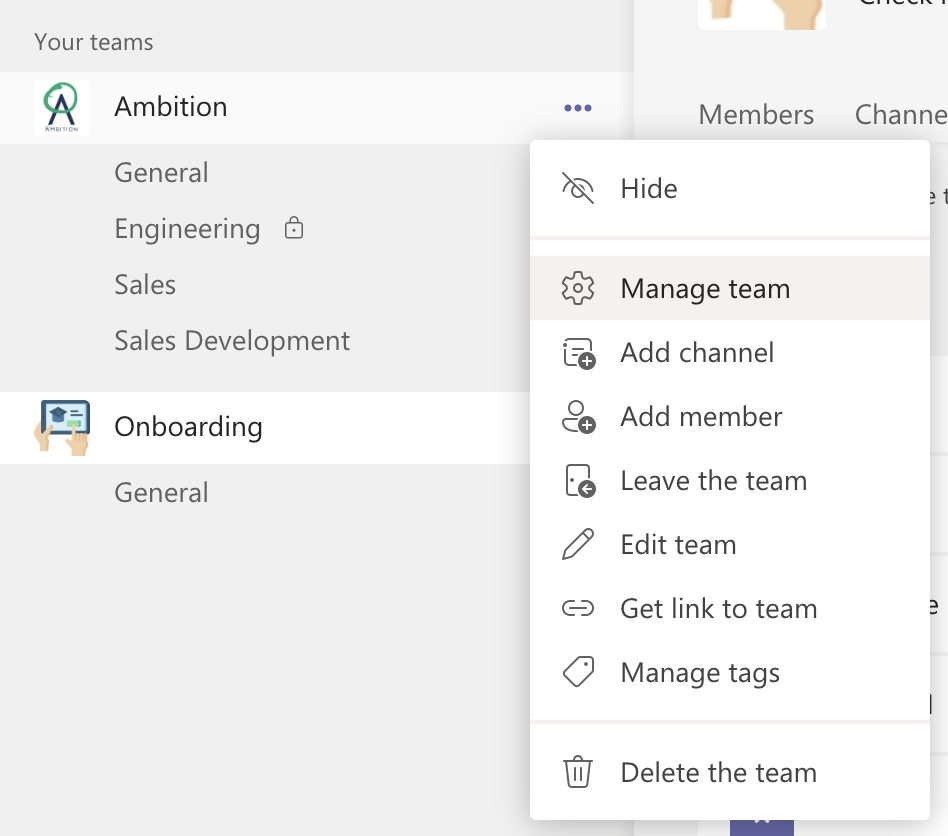Image resolution: width=948 pixels, height=836 pixels.
Task: Click the trash can icon
Action: click(578, 773)
